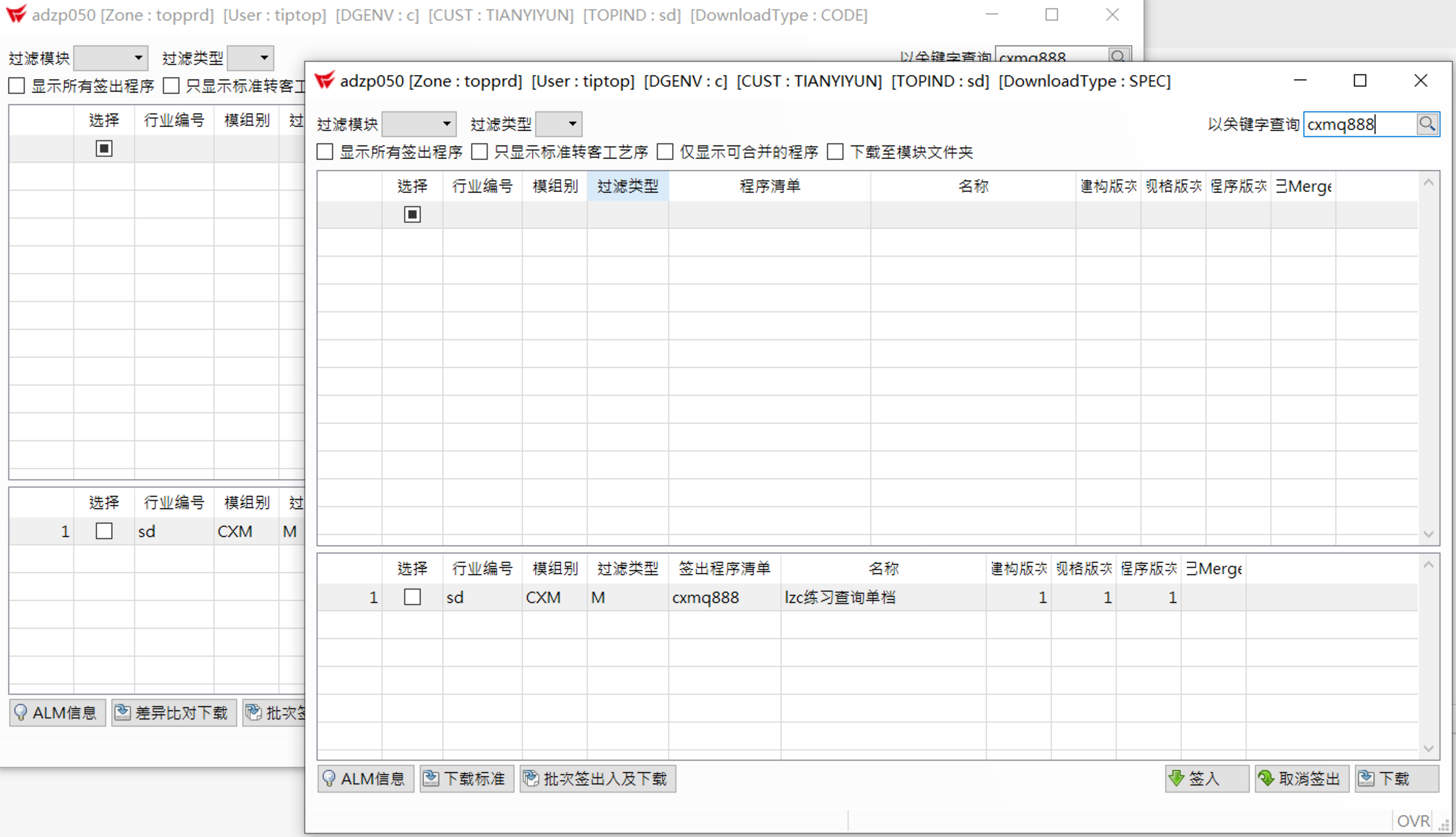The height and width of the screenshot is (837, 1456).
Task: Click 差异比对下载 in the CODE window
Action: (x=174, y=712)
